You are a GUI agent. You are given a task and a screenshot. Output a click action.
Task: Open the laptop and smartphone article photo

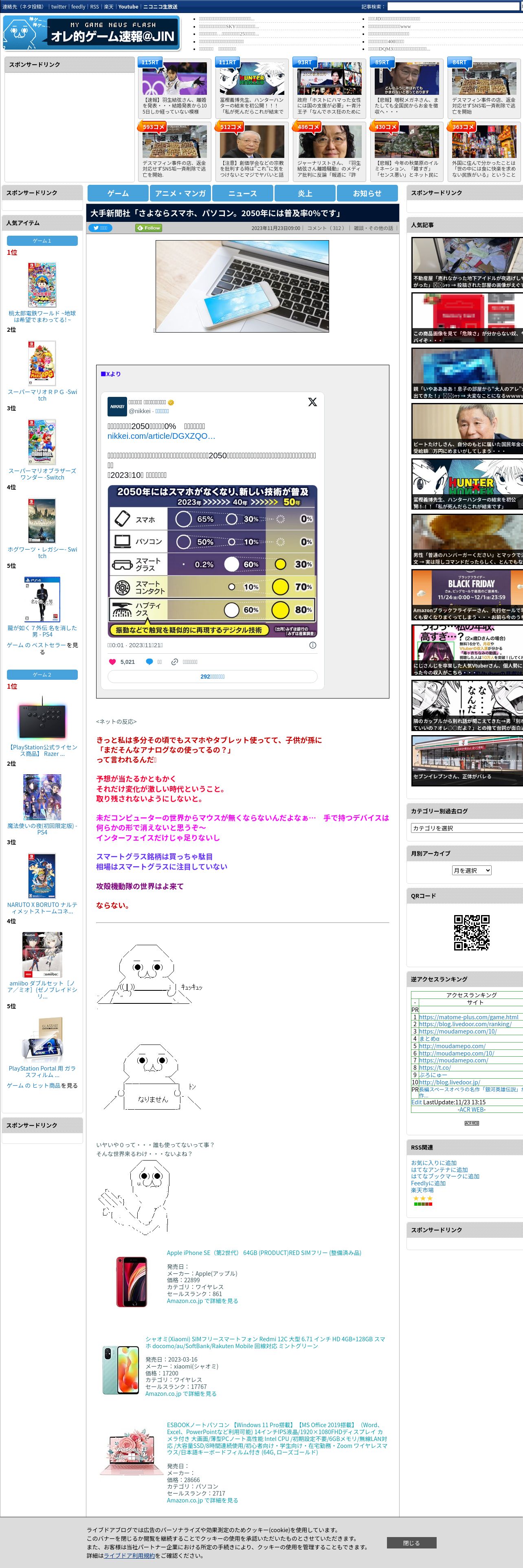pos(242,286)
